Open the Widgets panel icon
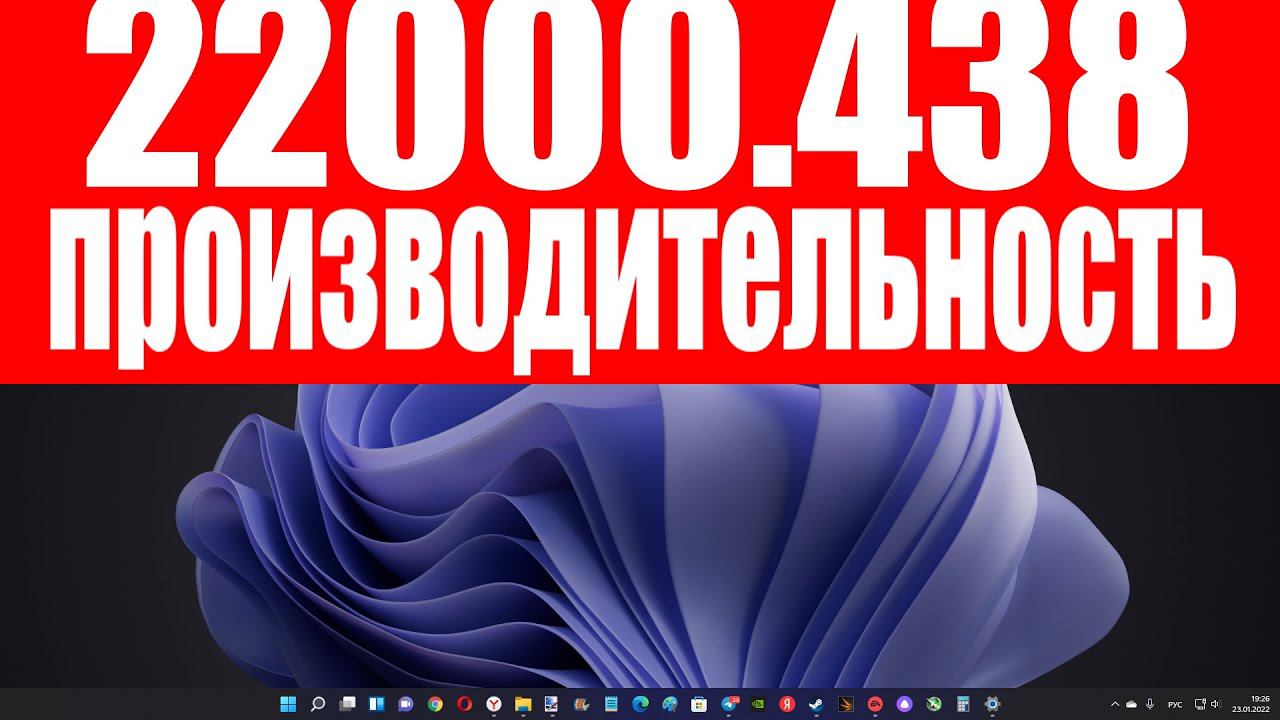 (x=376, y=703)
